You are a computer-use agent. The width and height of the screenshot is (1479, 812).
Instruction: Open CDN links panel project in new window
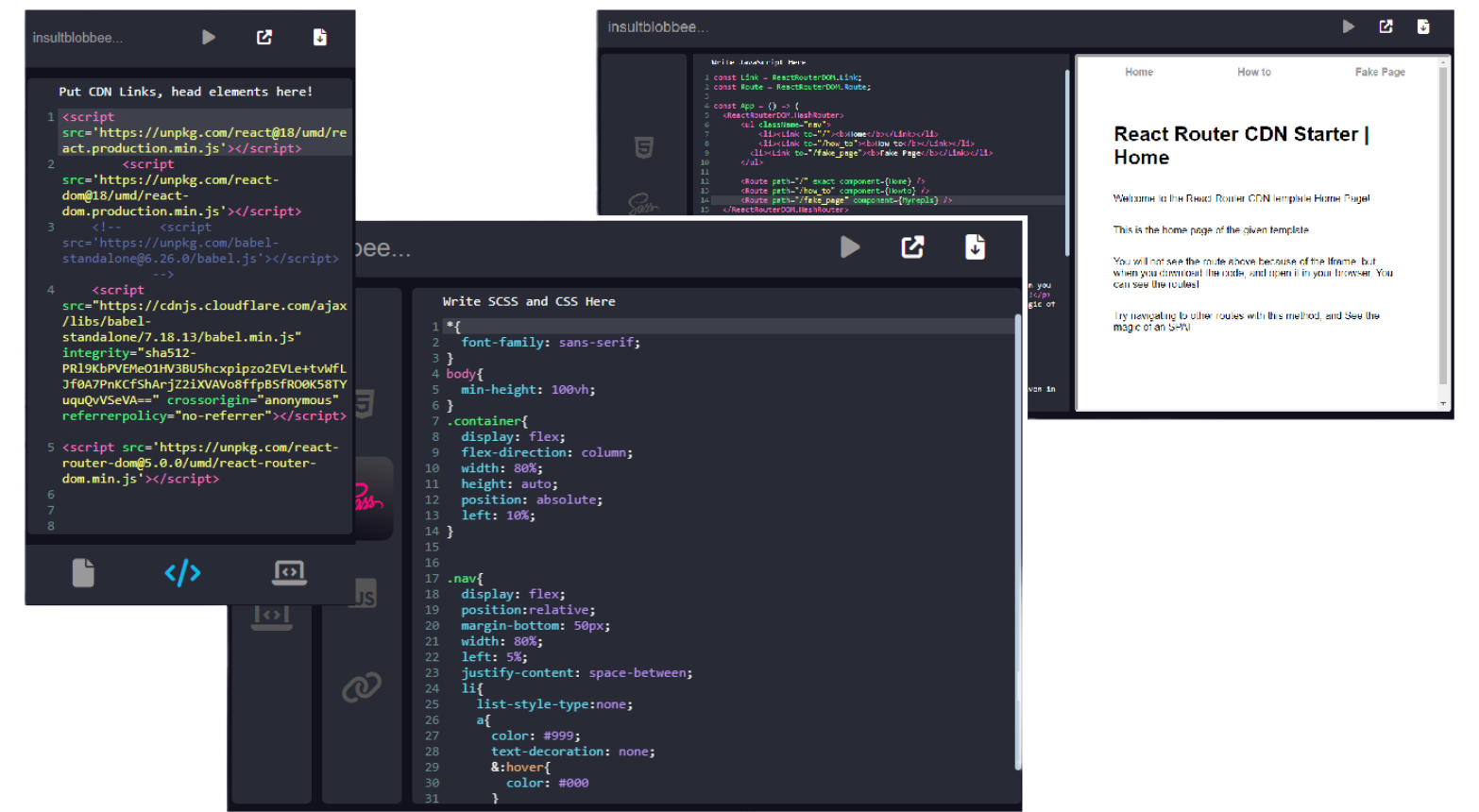(264, 37)
